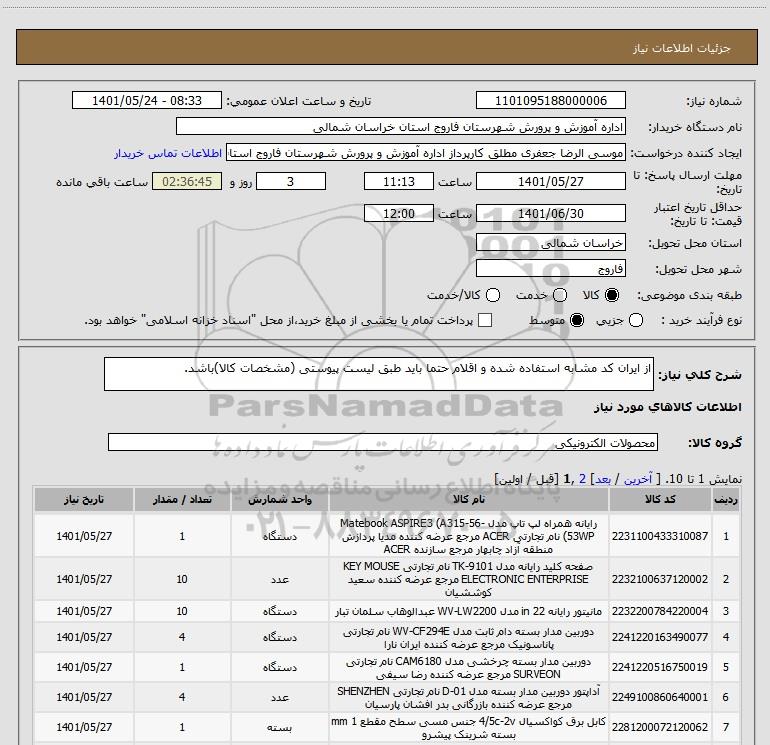This screenshot has width=770, height=745.
Task: Click column header ردیف
Action: (726, 499)
